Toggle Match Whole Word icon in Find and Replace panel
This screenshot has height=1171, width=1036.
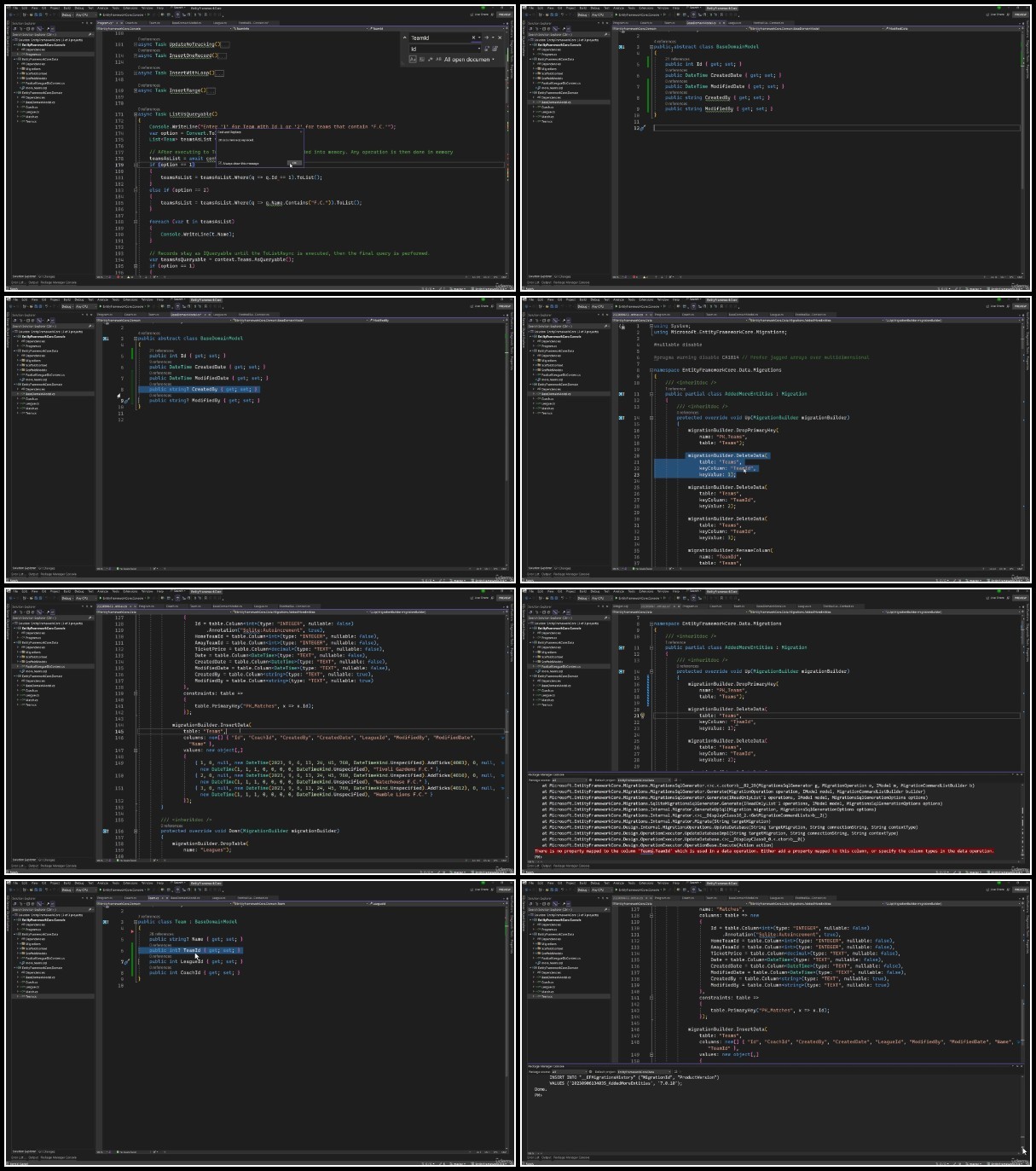[x=421, y=60]
